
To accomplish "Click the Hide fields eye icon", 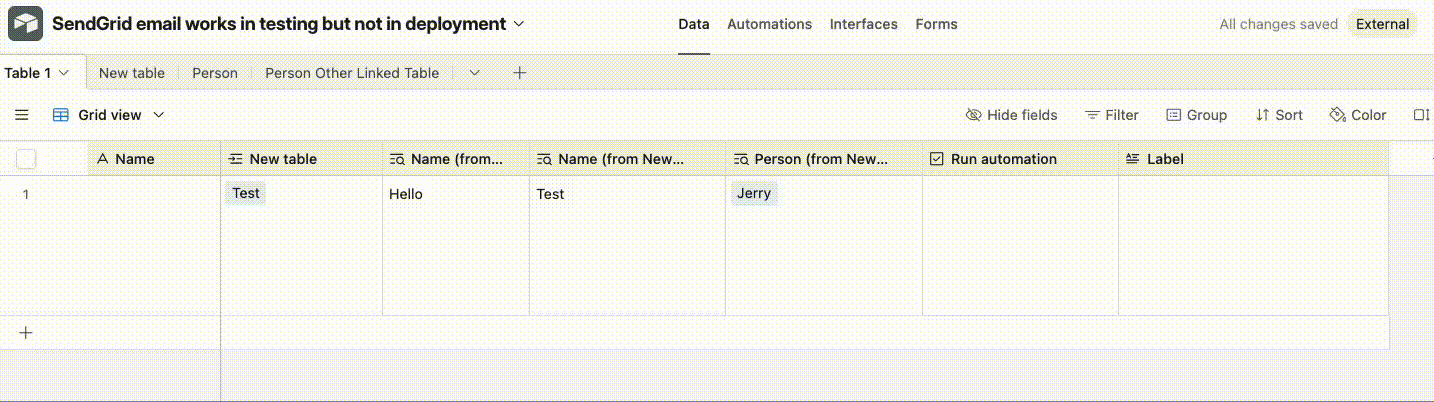I will pyautogui.click(x=973, y=115).
